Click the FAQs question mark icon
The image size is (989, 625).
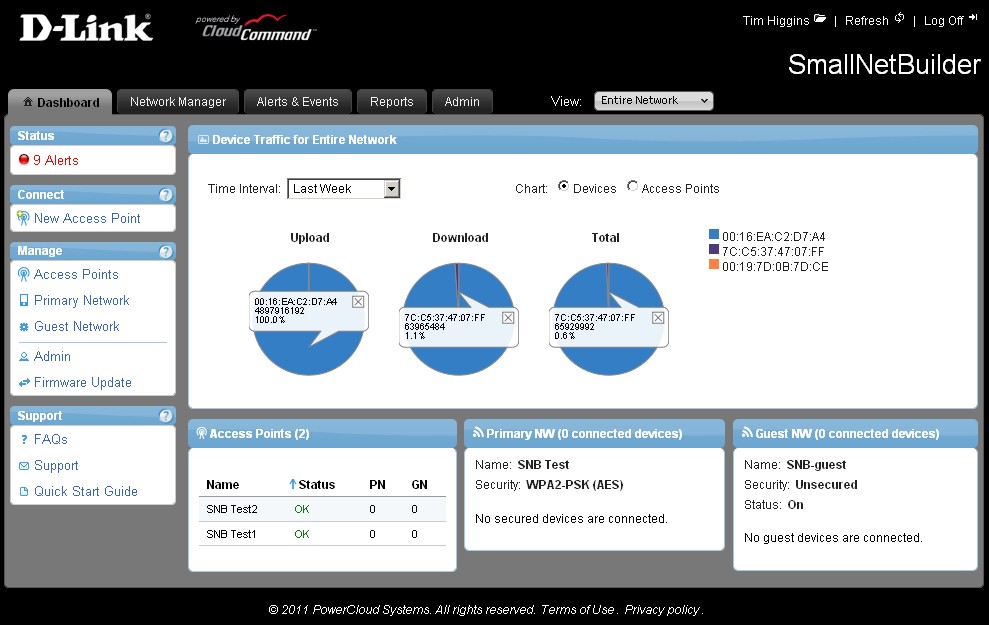24,440
